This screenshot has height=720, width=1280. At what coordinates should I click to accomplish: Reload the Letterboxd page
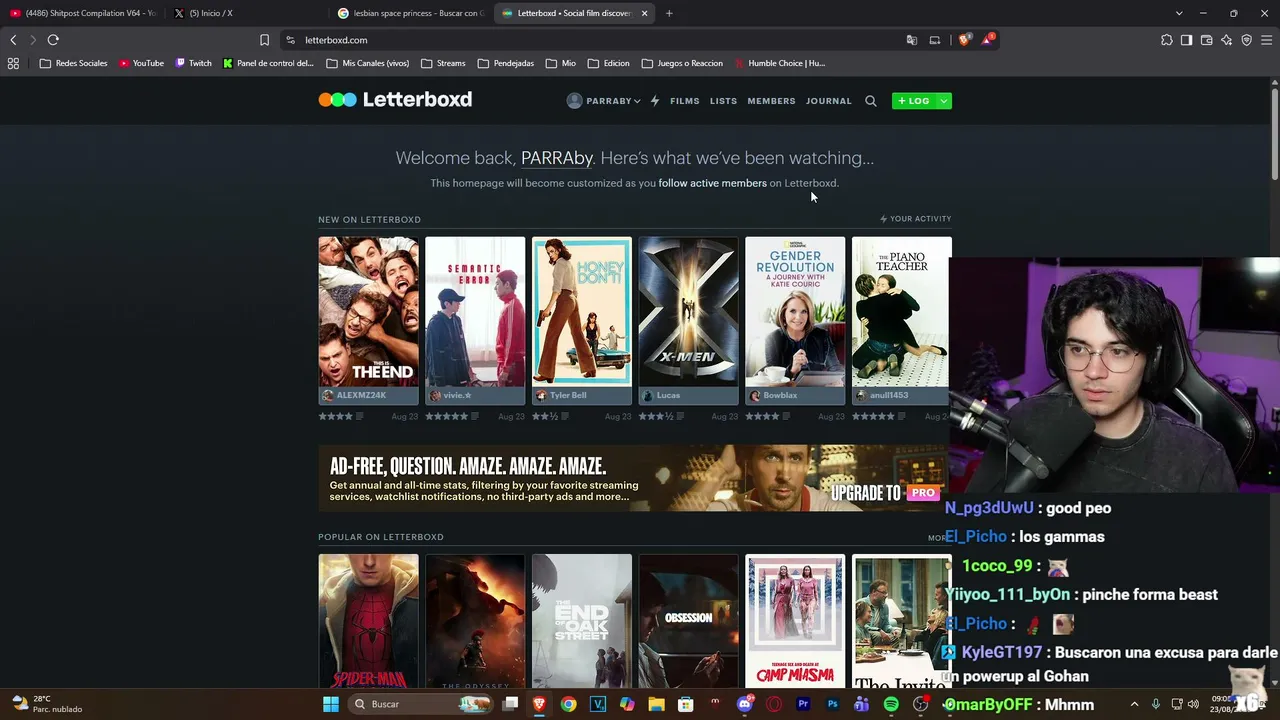point(53,40)
